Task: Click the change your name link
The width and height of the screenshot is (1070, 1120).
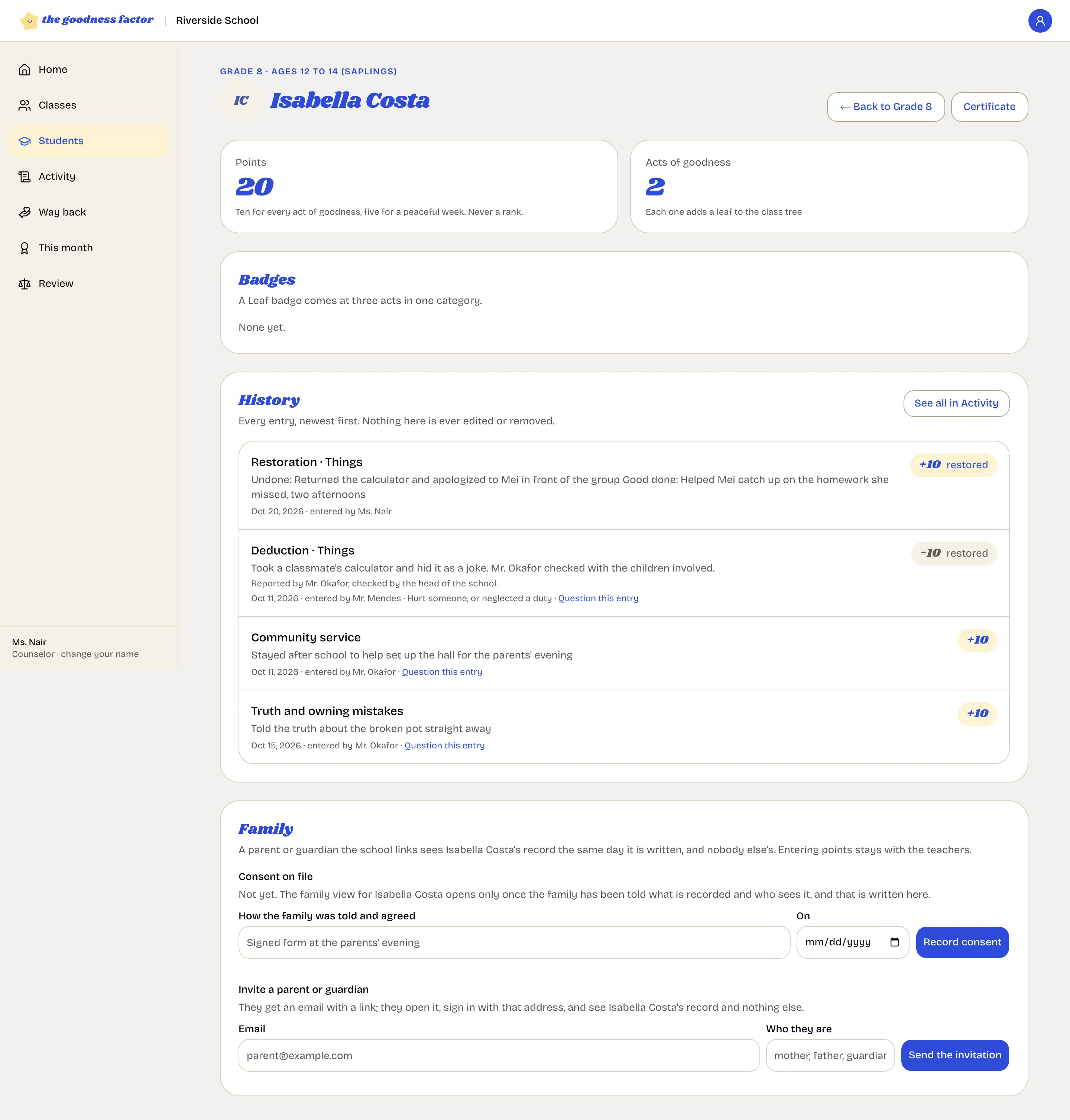Action: 100,654
